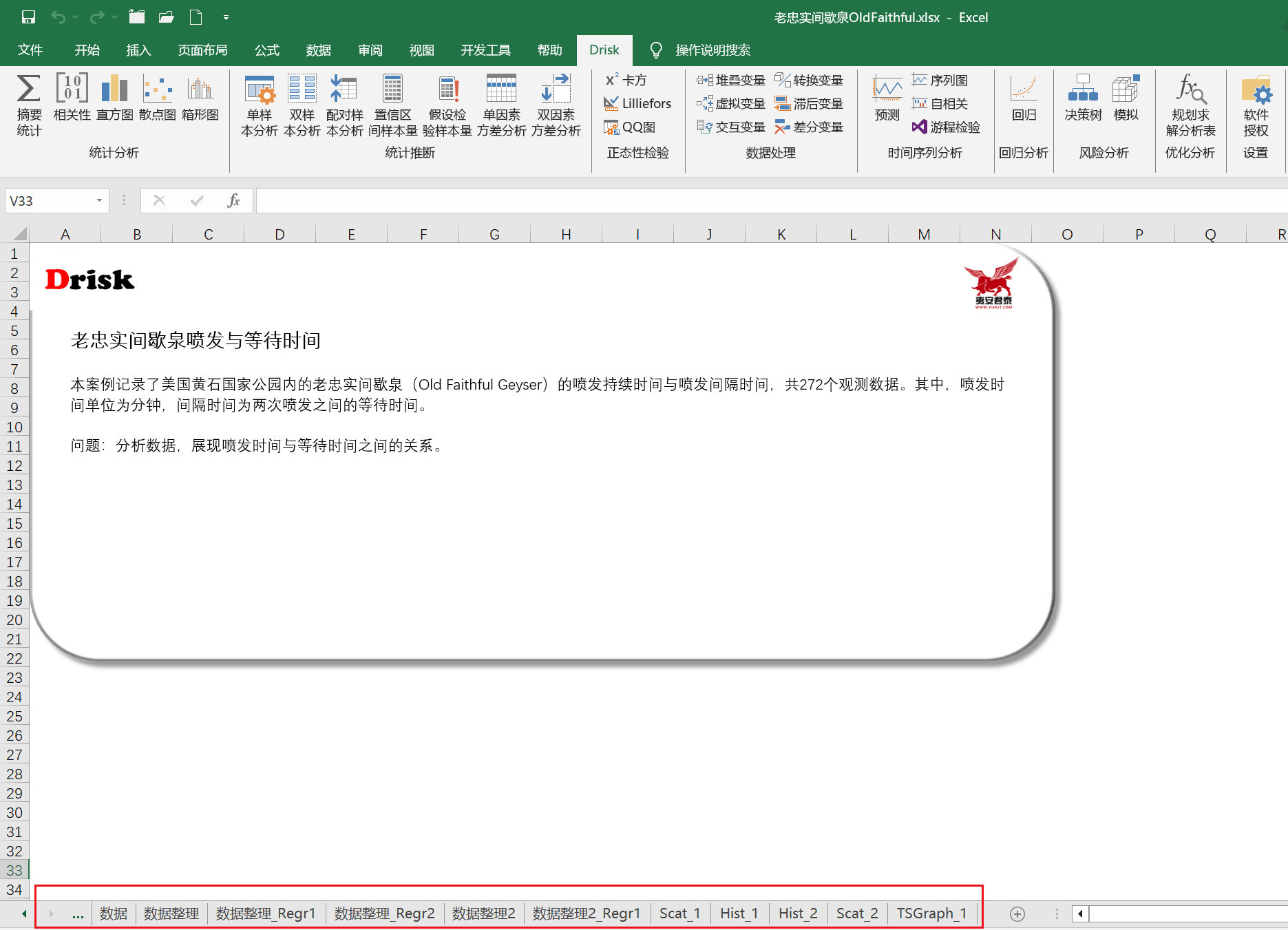Click the Redo arrow icon
The width and height of the screenshot is (1288, 930).
click(98, 17)
